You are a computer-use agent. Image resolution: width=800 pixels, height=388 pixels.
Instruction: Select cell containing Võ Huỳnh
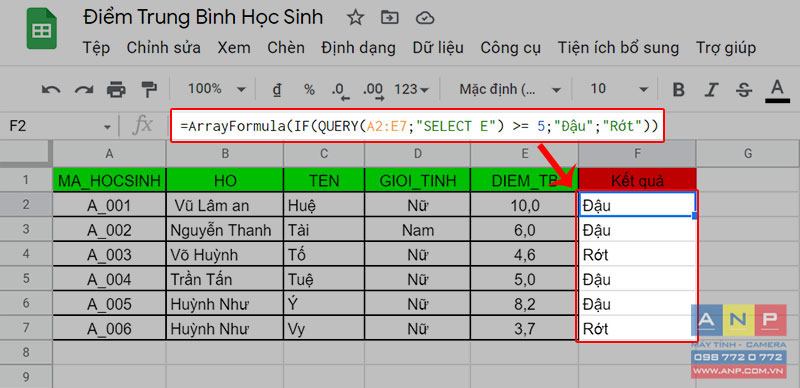[x=225, y=254]
